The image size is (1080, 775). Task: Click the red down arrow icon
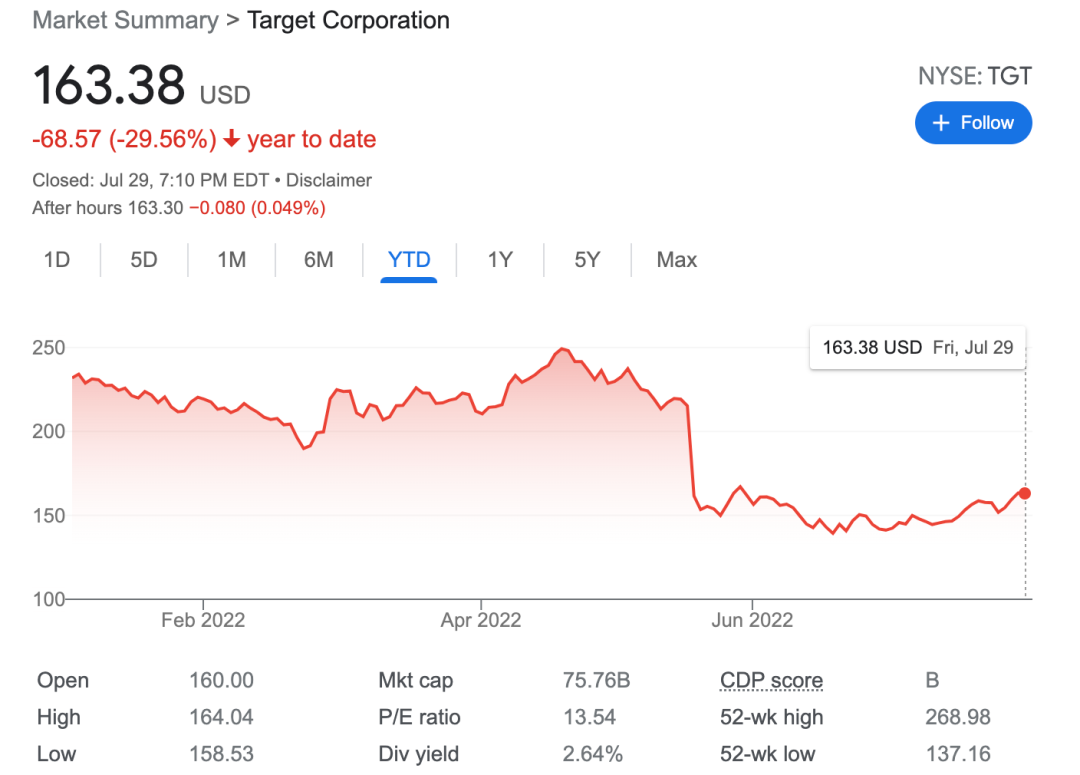coord(232,140)
